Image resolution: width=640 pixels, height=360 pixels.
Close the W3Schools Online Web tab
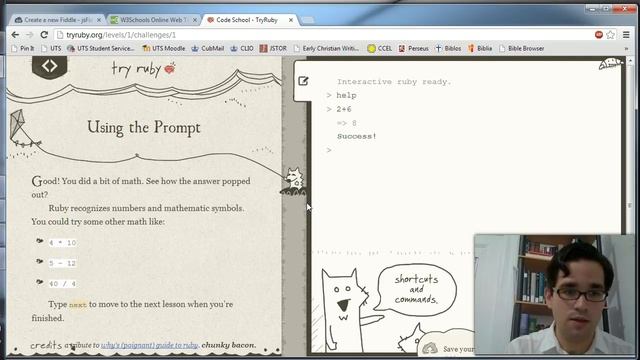coord(195,20)
